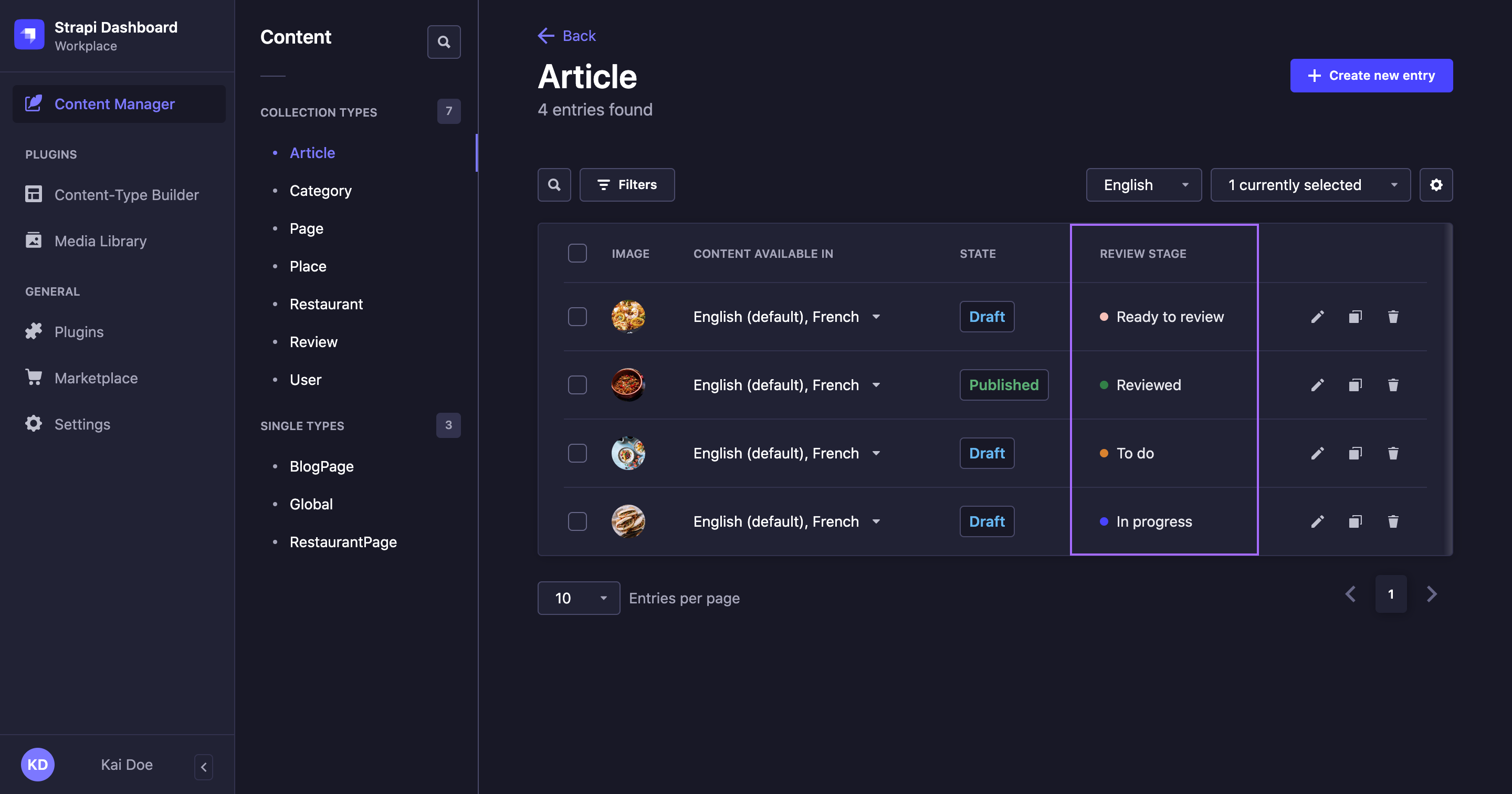The image size is (1512, 794).
Task: Expand the English language dropdown selector
Action: click(1144, 184)
